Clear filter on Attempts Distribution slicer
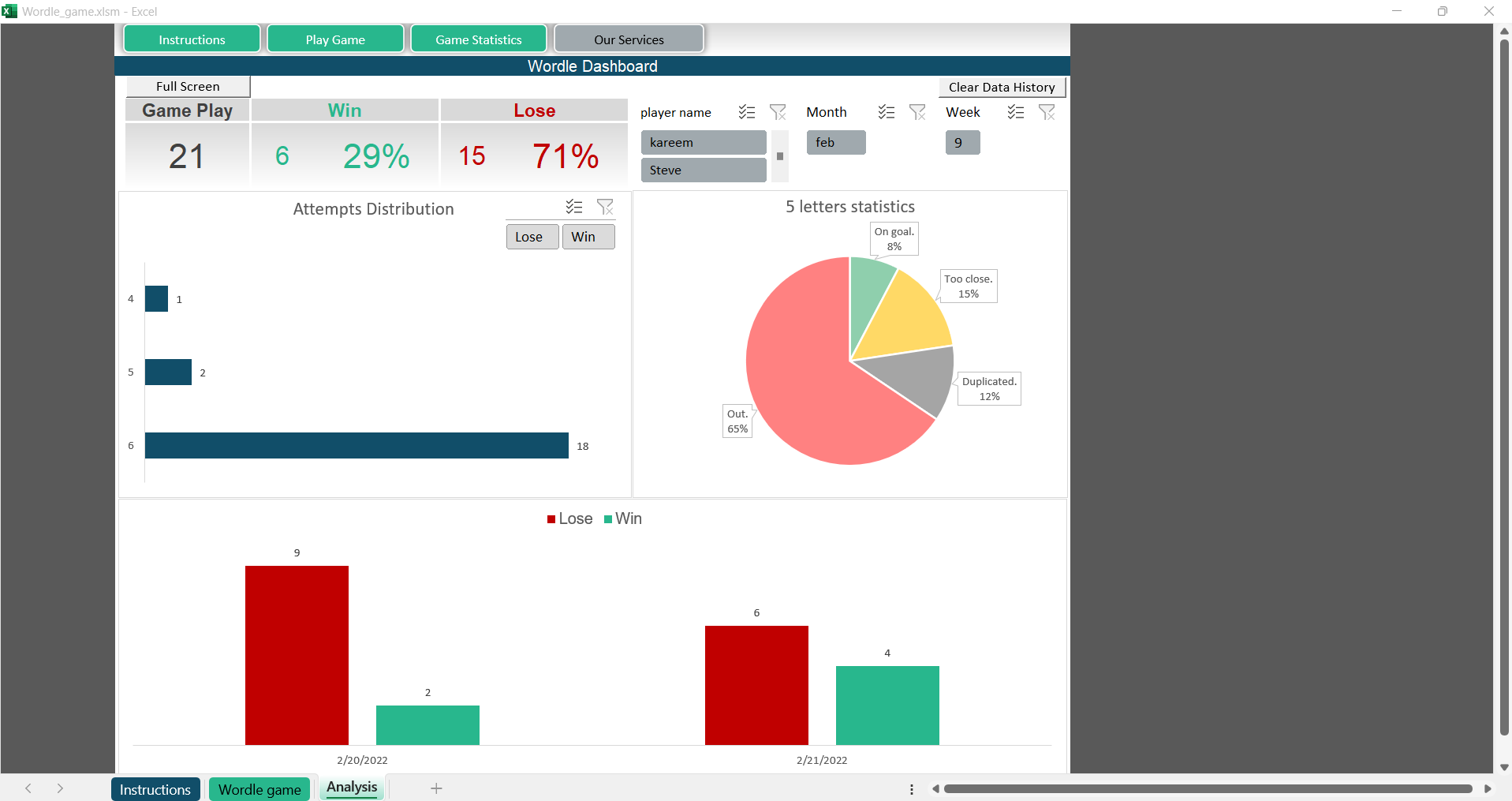The image size is (1512, 801). tap(605, 207)
